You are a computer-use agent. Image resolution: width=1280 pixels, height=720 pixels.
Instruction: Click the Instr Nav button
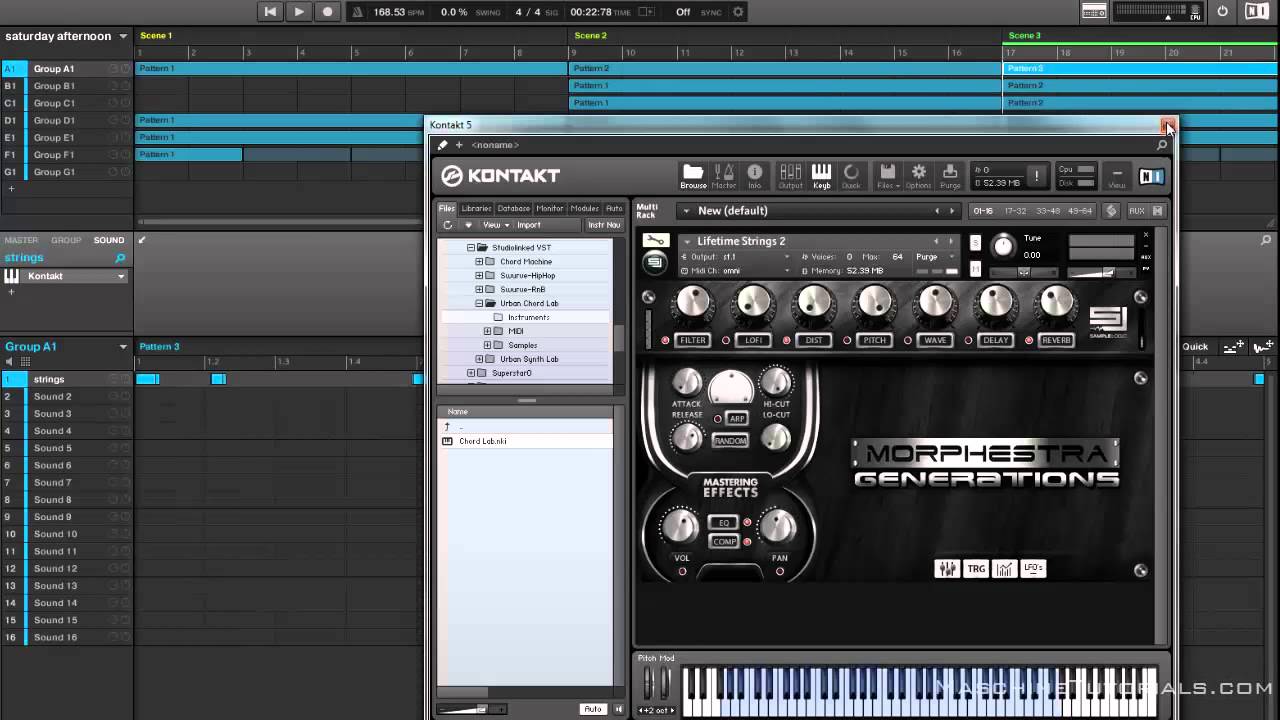[x=604, y=225]
